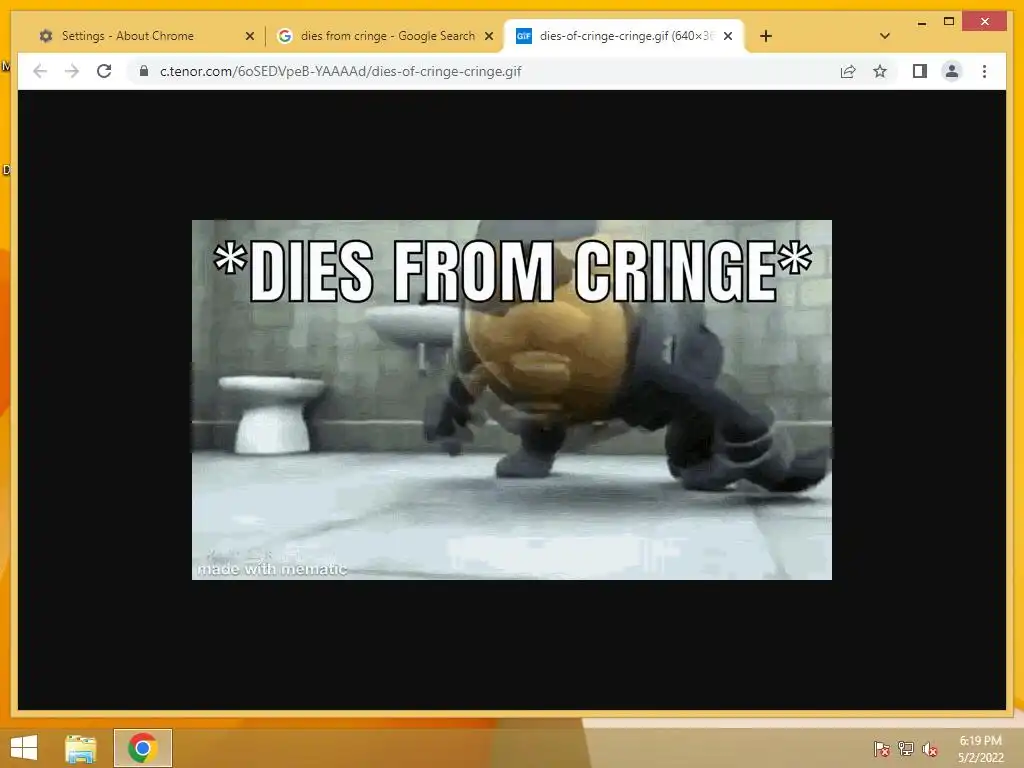Minimize the Chrome window
This screenshot has width=1024, height=768.
point(921,22)
